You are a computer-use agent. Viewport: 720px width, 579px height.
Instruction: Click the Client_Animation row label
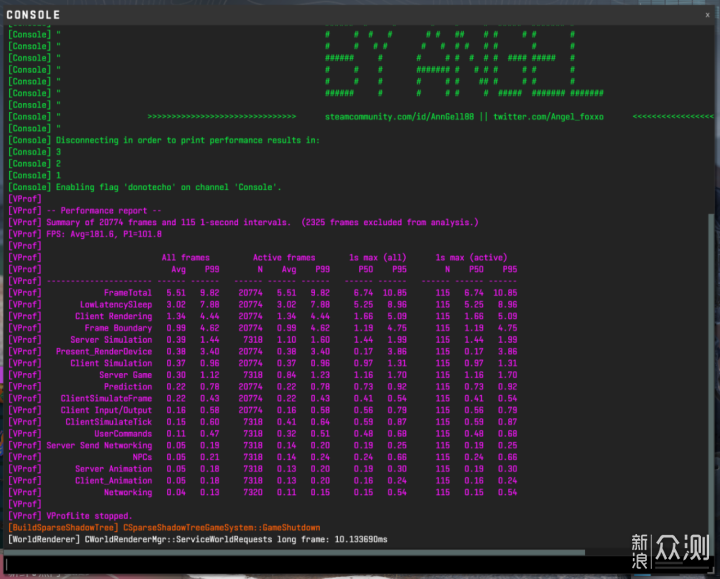point(113,480)
